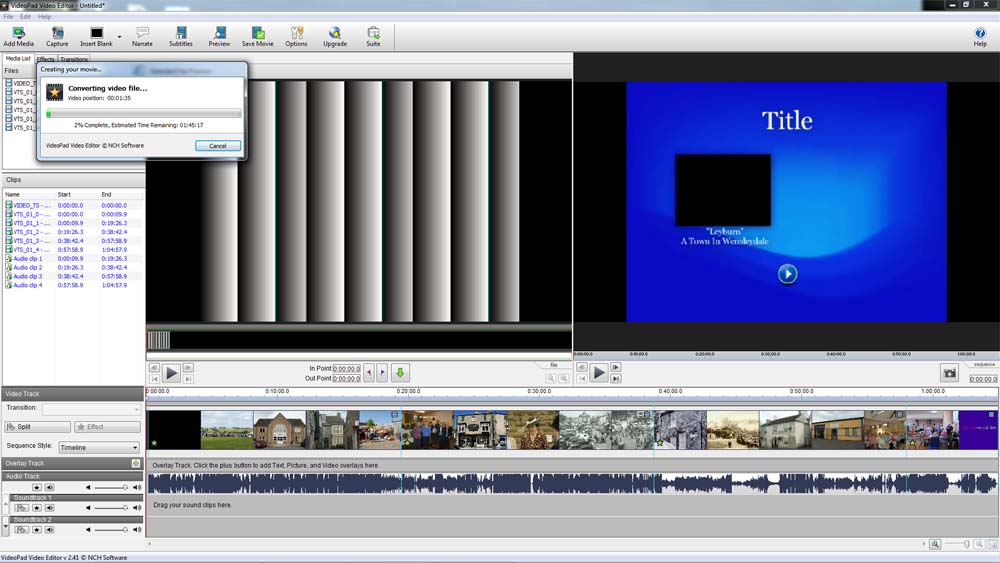Go to clip start in clip preview

(x=154, y=379)
